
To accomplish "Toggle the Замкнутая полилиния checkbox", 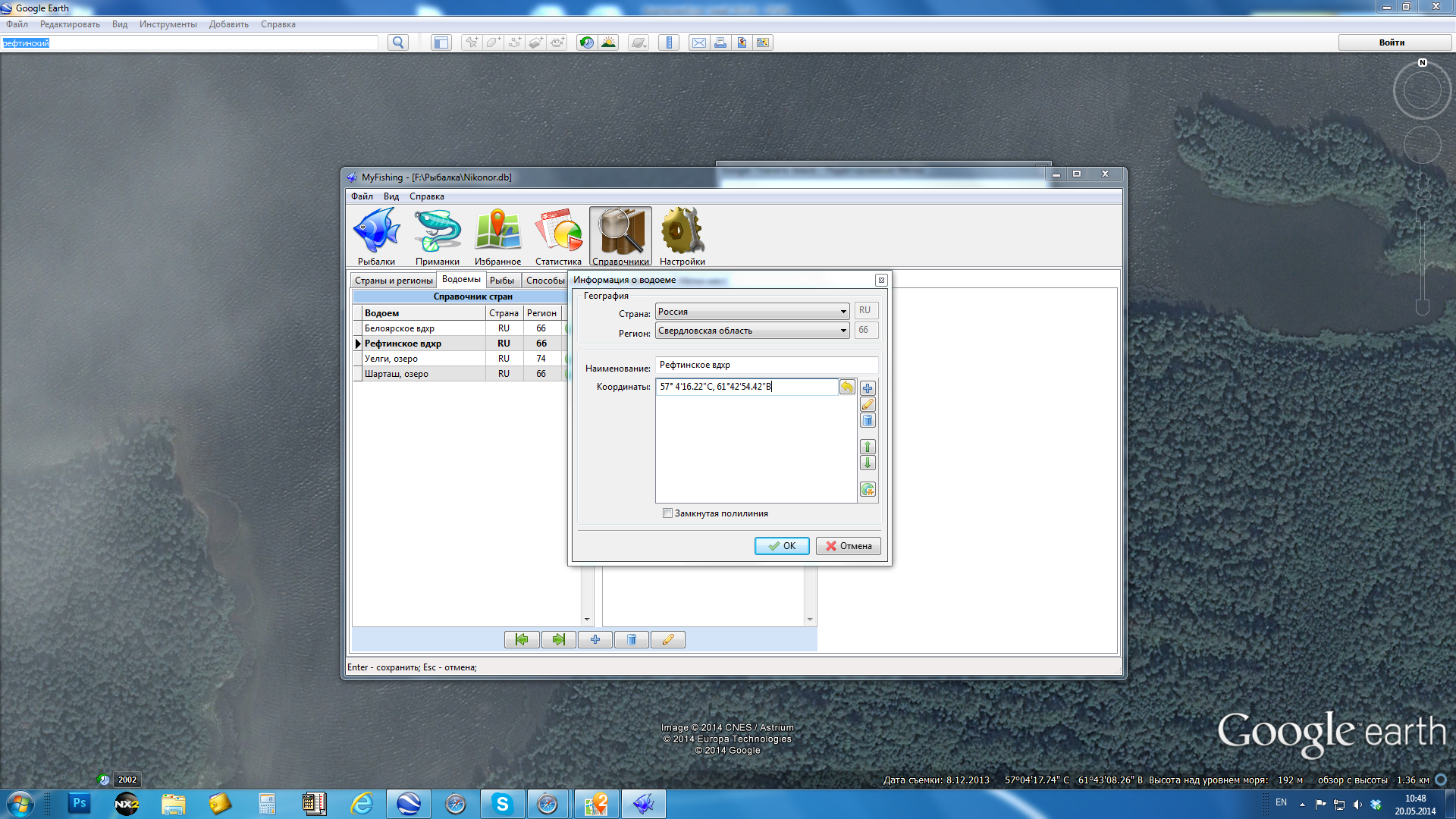I will pyautogui.click(x=668, y=513).
